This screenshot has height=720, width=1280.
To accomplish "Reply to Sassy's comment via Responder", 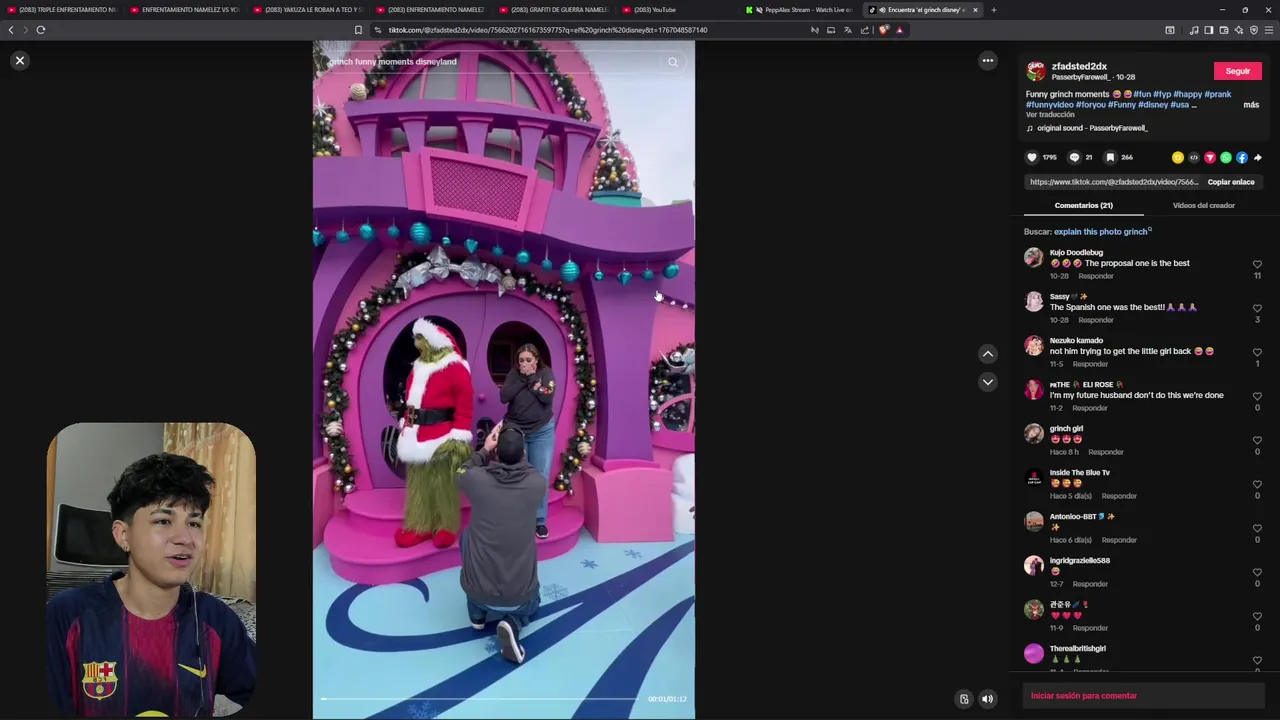I will [1095, 320].
